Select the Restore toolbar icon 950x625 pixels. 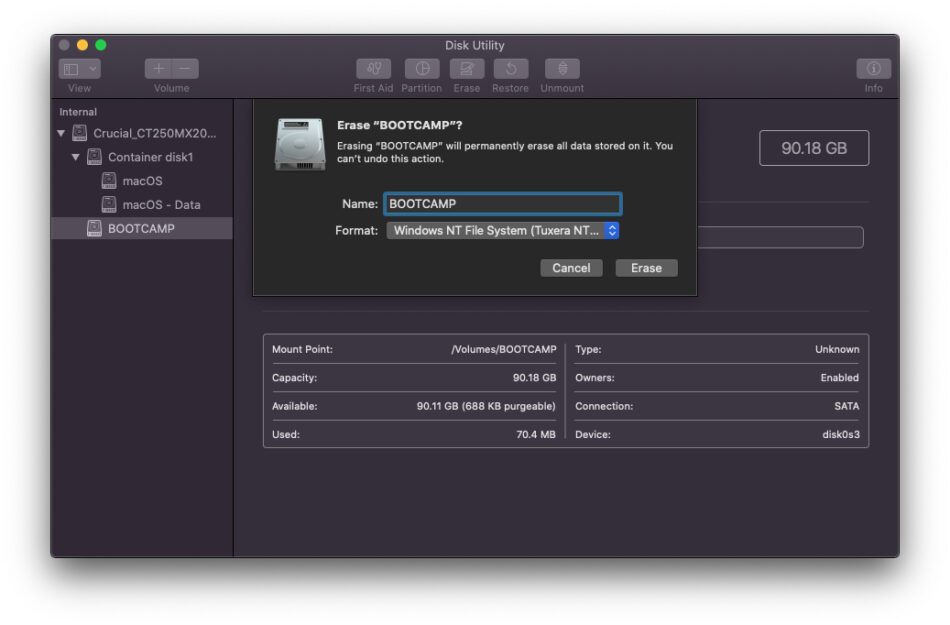click(x=510, y=69)
